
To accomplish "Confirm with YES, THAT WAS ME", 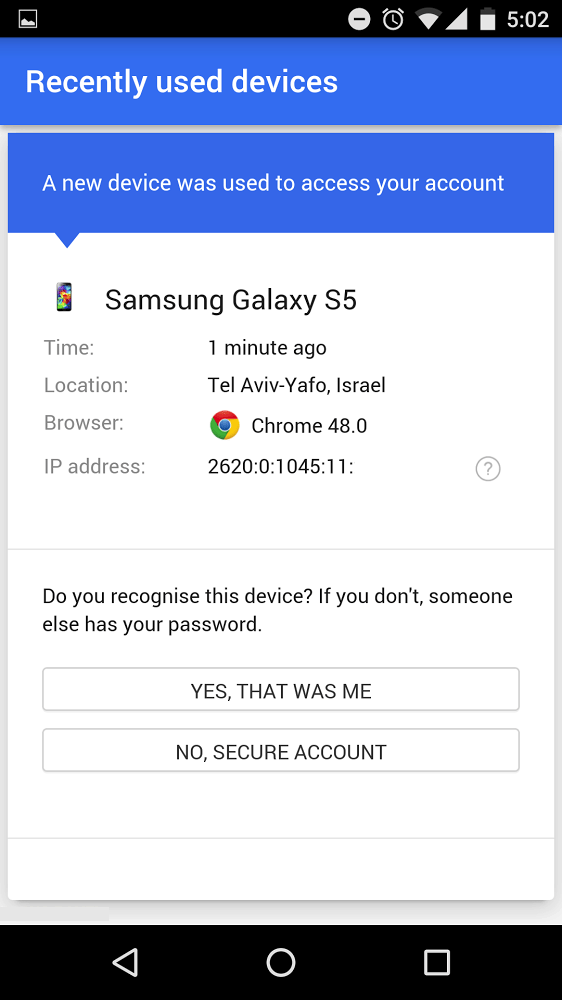I will [281, 689].
